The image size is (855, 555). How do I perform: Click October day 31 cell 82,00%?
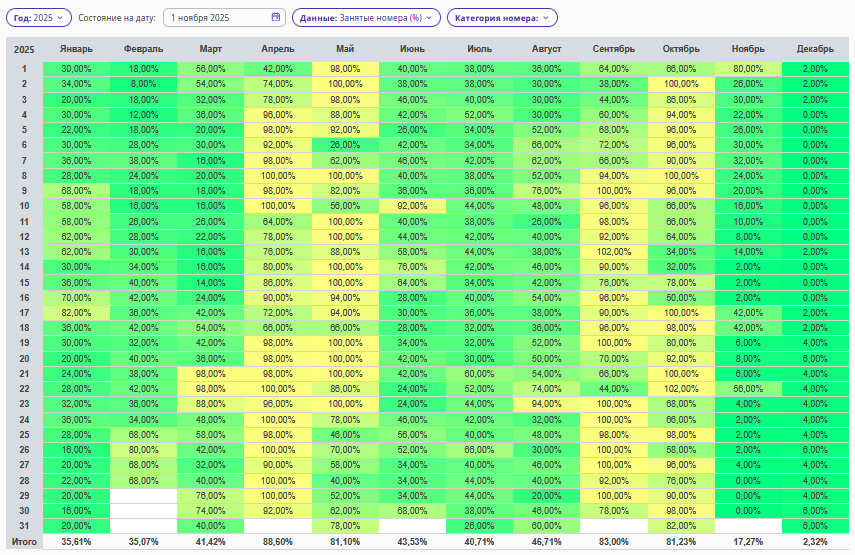[681, 526]
